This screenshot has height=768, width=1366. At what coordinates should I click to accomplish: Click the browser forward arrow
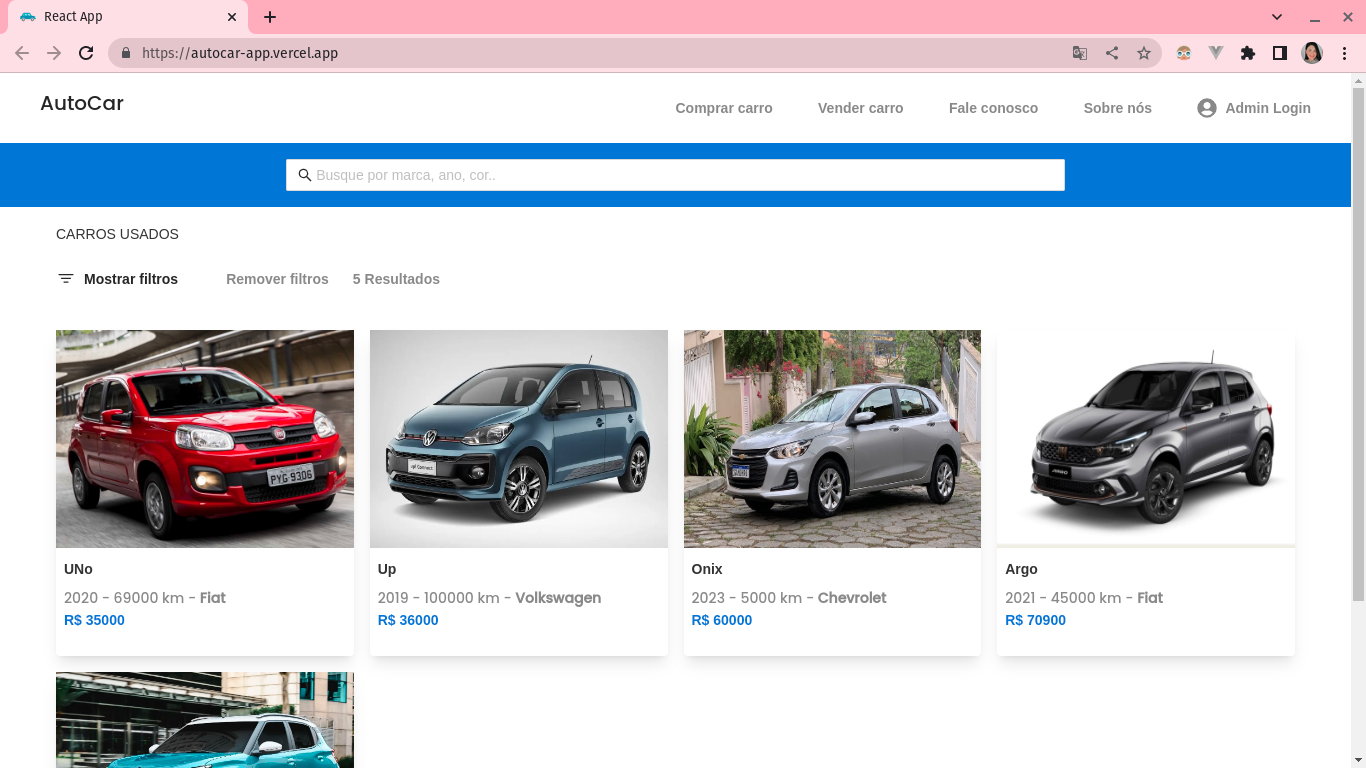(x=54, y=53)
